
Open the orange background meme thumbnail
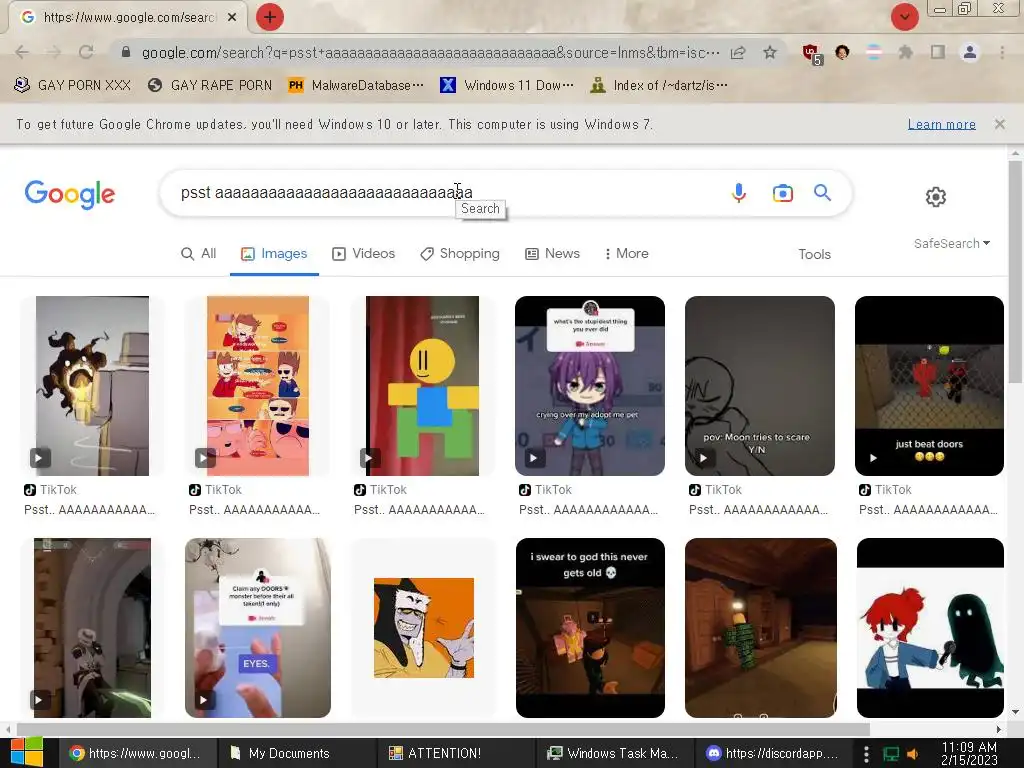[x=424, y=628]
